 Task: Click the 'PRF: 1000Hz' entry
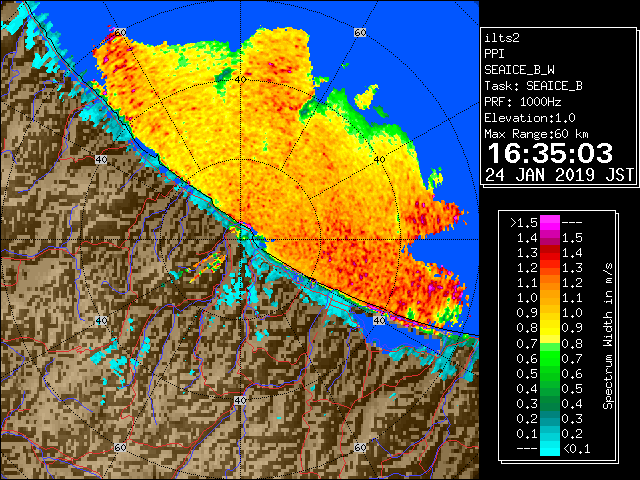(523, 102)
